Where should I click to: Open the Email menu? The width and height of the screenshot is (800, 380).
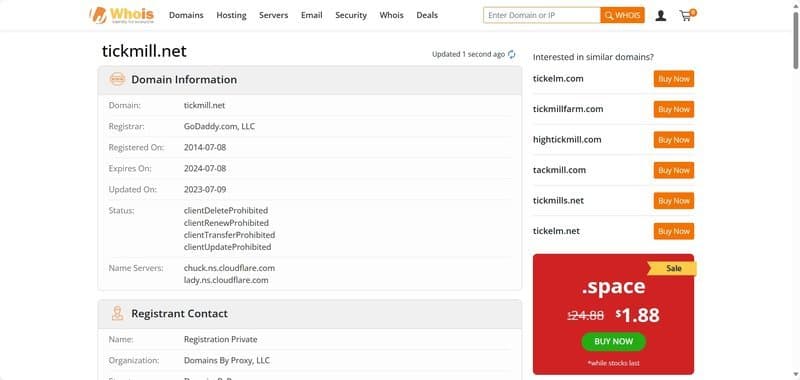click(x=312, y=15)
